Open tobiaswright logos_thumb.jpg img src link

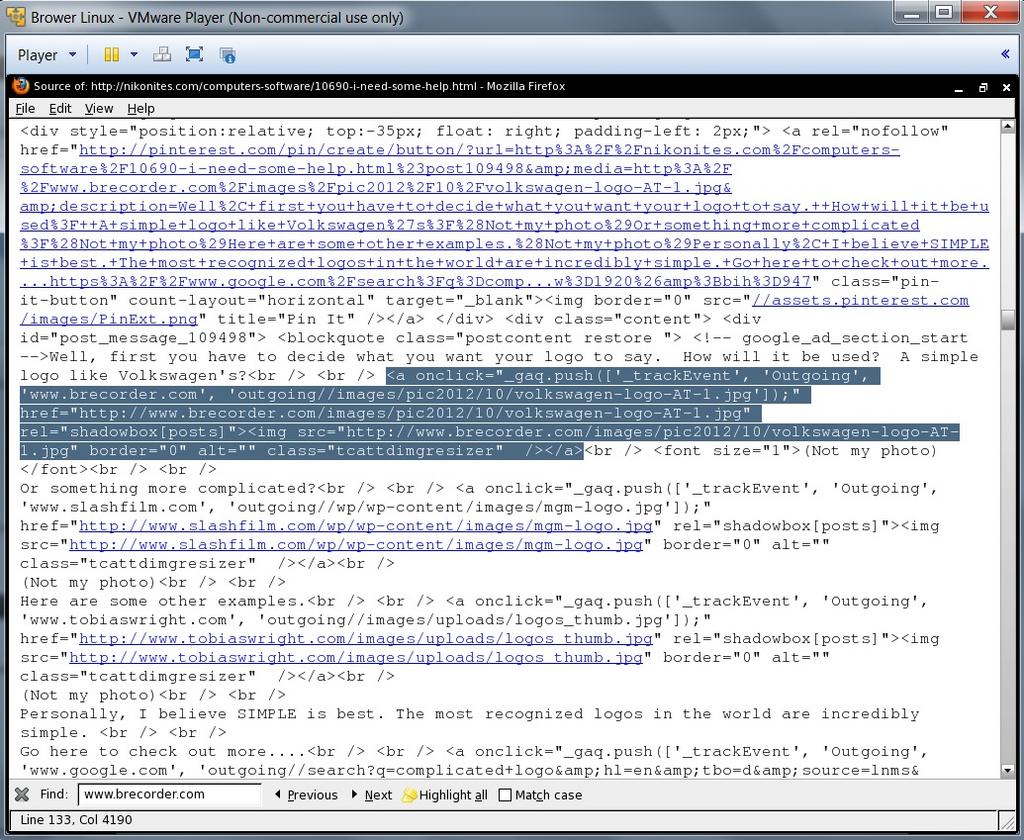click(x=356, y=658)
